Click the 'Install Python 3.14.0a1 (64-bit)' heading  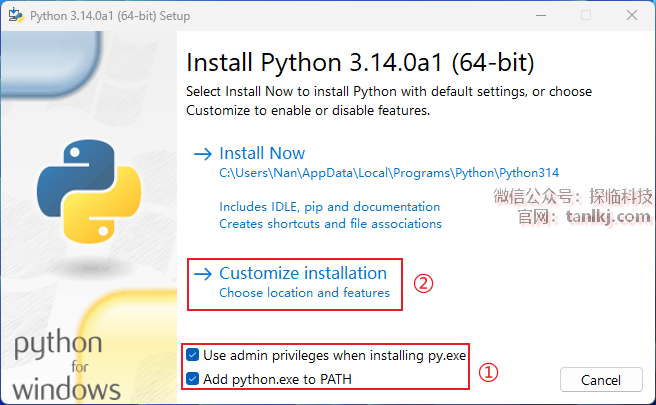click(x=360, y=62)
